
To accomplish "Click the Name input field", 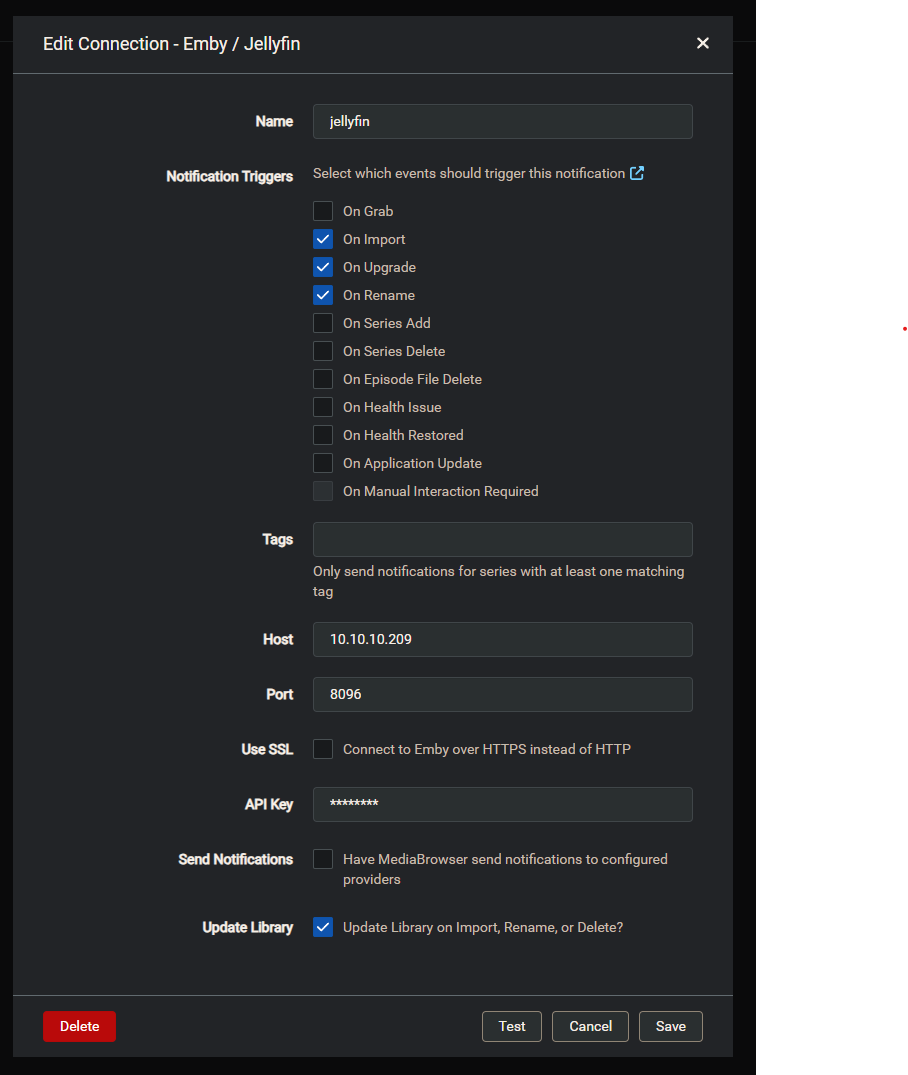I will pyautogui.click(x=502, y=121).
